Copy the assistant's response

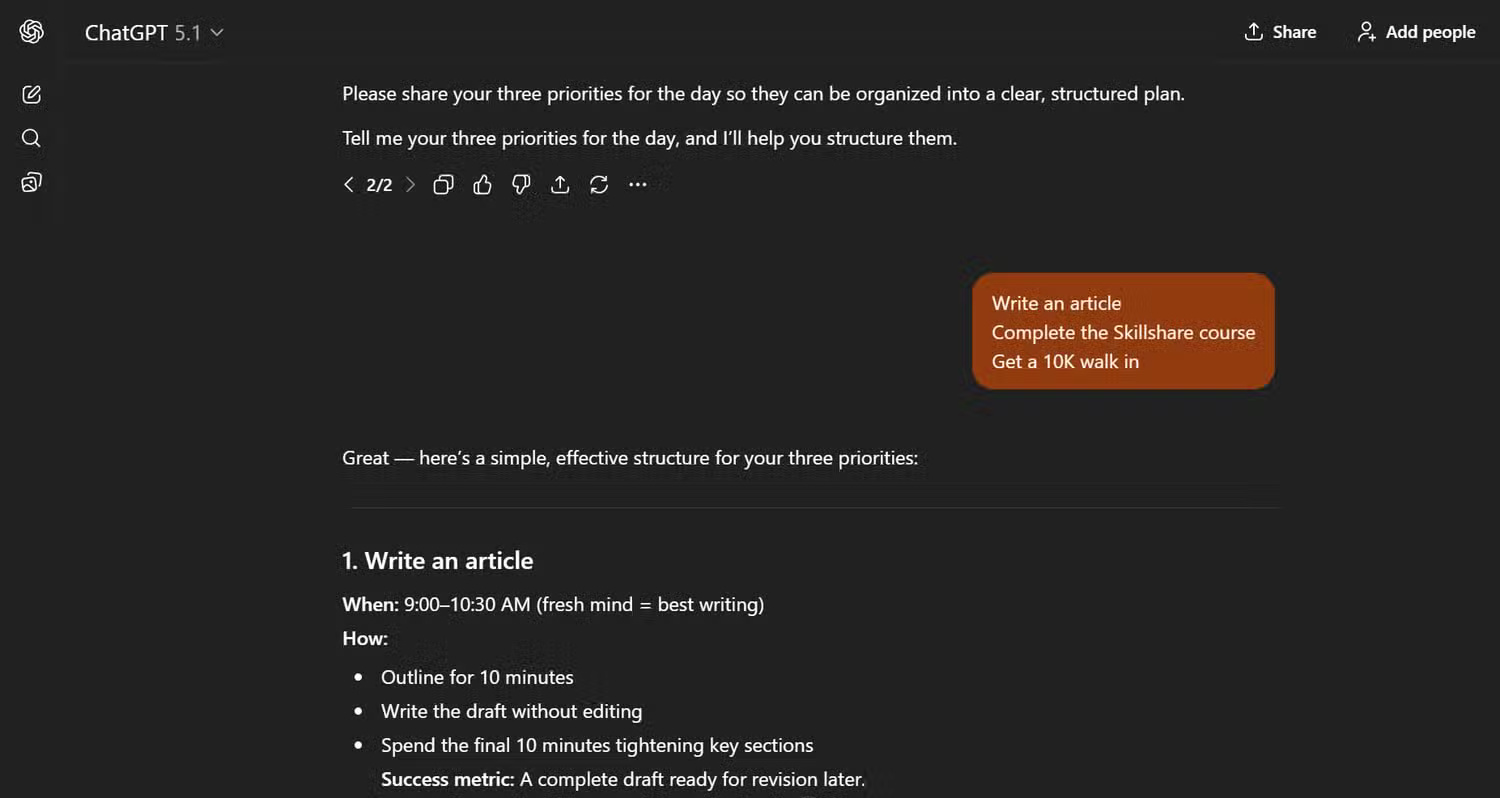443,184
